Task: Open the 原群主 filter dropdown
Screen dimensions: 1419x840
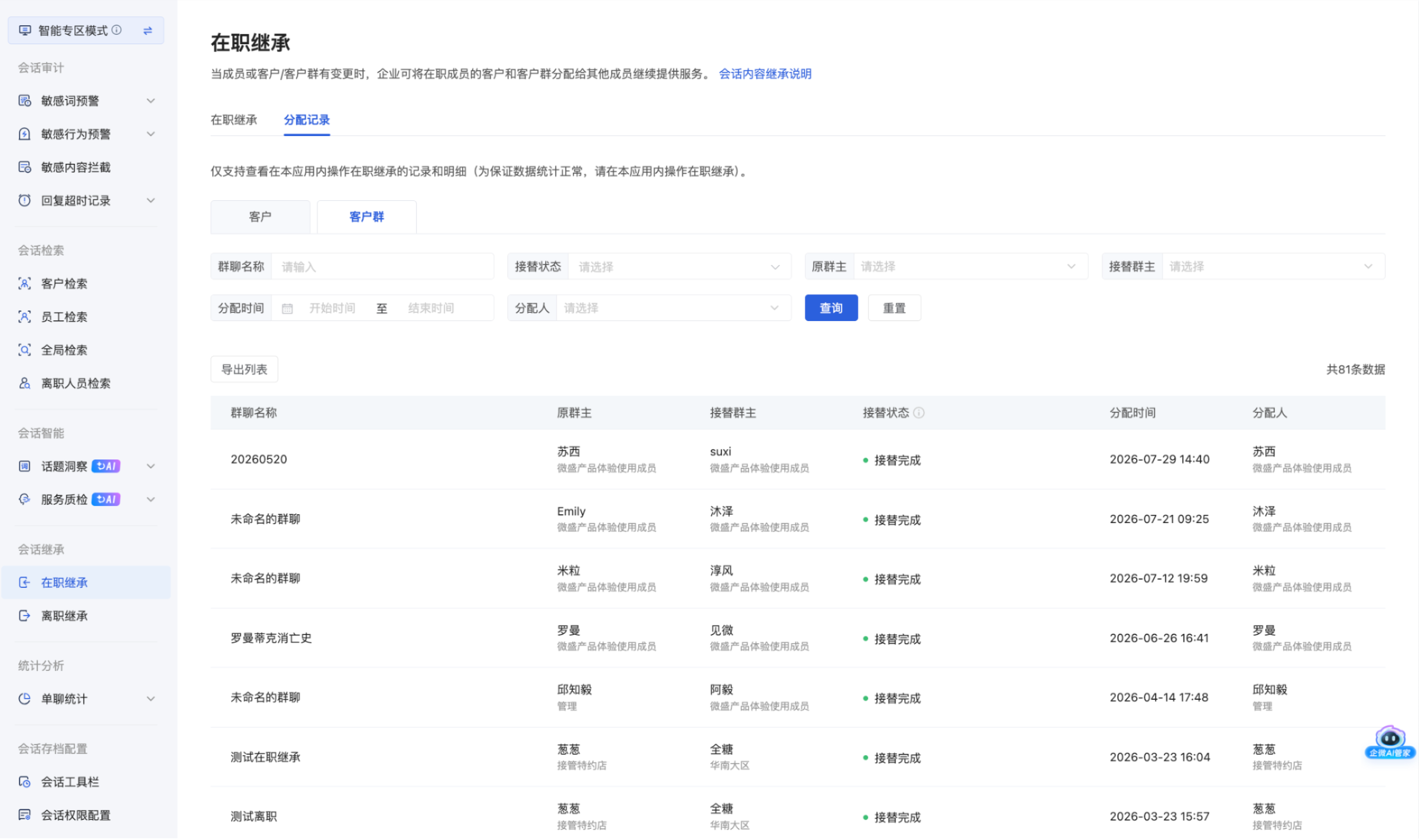Action: point(970,267)
